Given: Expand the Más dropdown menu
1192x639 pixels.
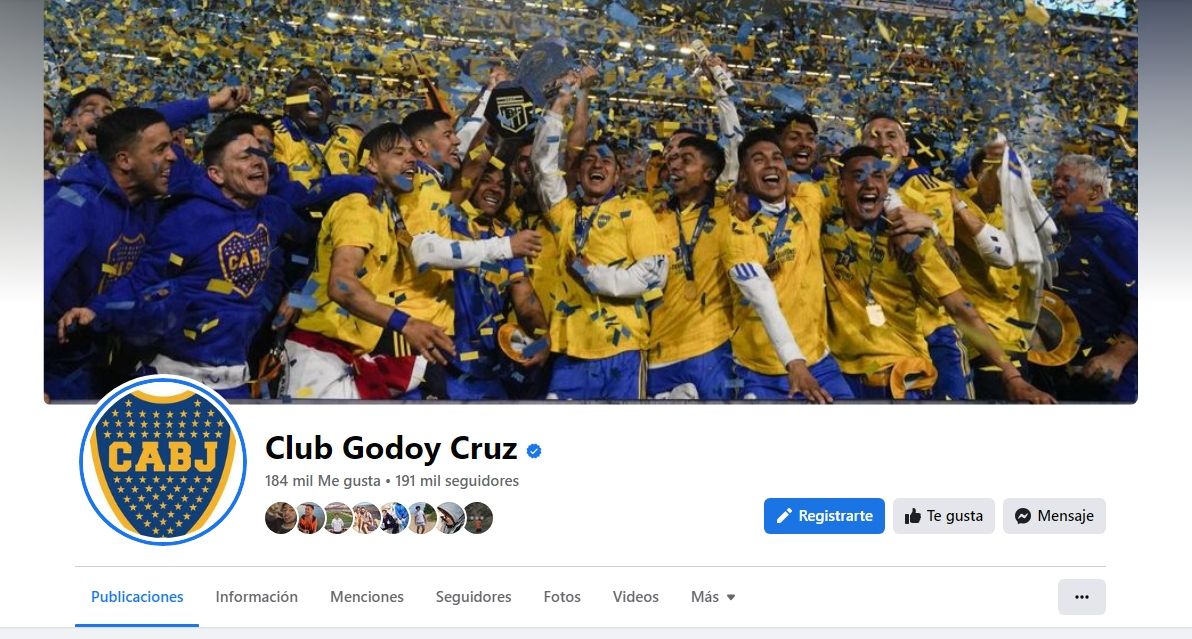Looking at the screenshot, I should (x=713, y=597).
